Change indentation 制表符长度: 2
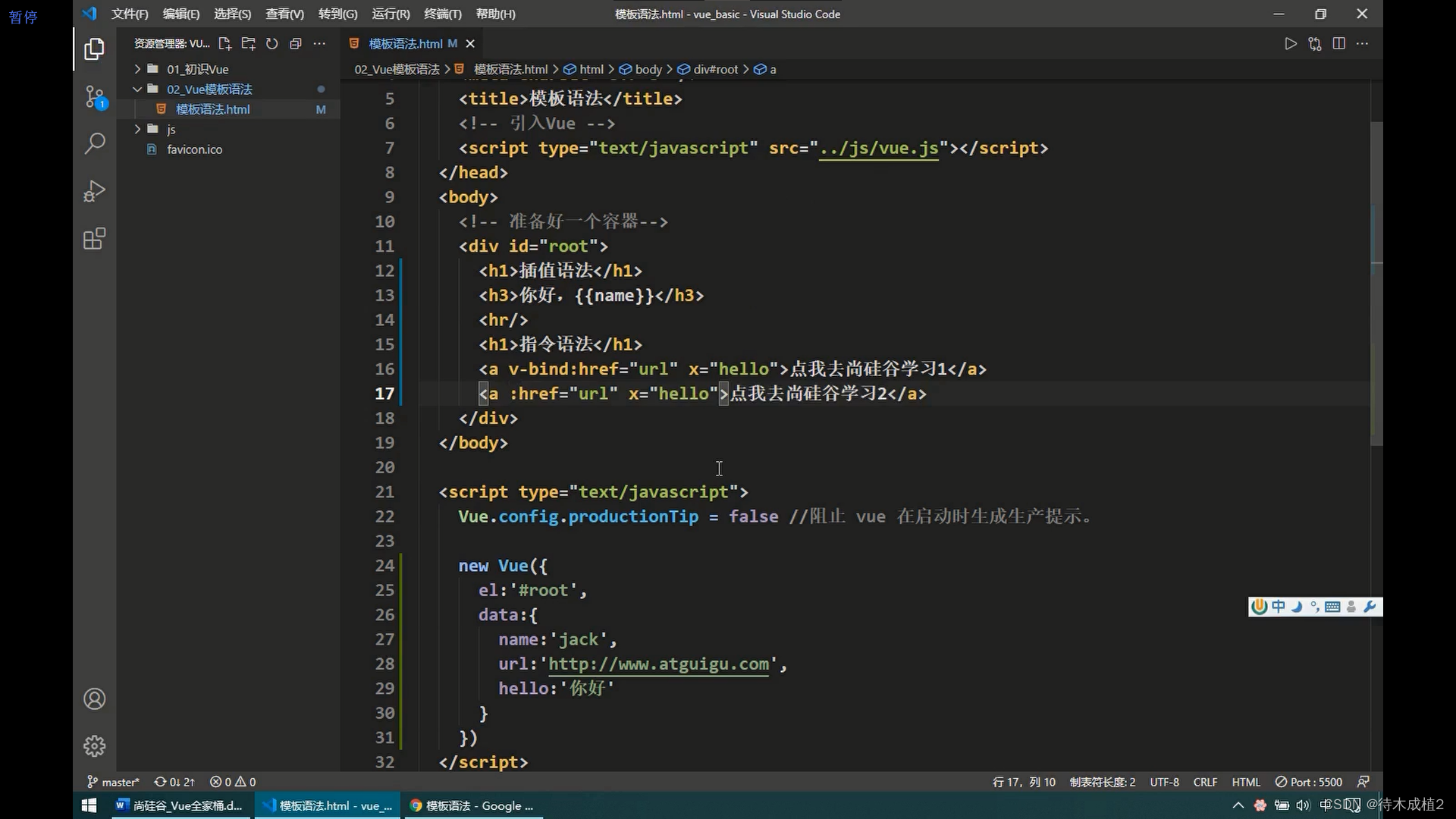This screenshot has width=1456, height=819. (x=1102, y=782)
